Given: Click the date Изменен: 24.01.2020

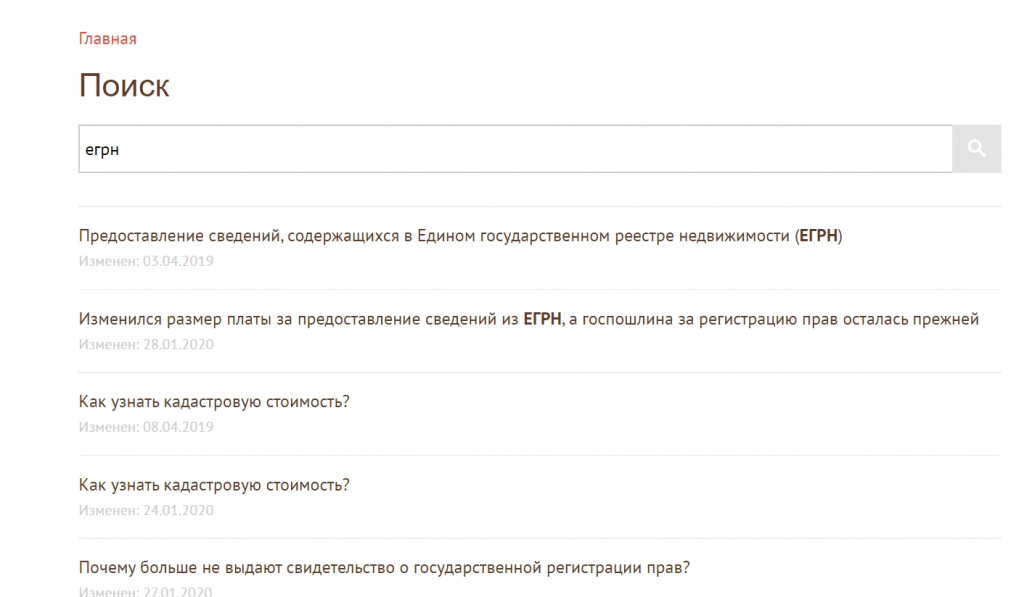Looking at the screenshot, I should tap(146, 510).
